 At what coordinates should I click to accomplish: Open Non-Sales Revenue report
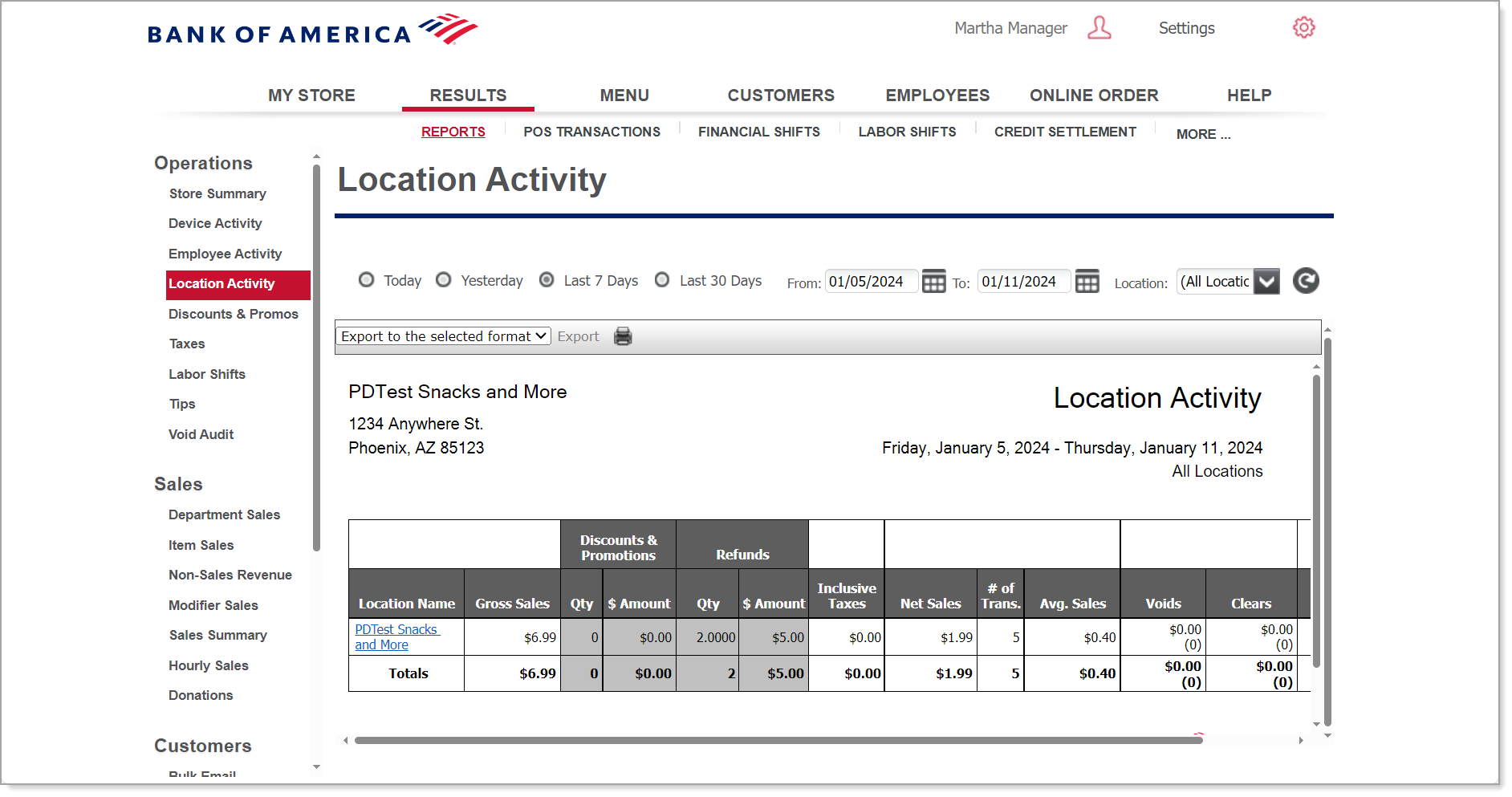coord(230,575)
